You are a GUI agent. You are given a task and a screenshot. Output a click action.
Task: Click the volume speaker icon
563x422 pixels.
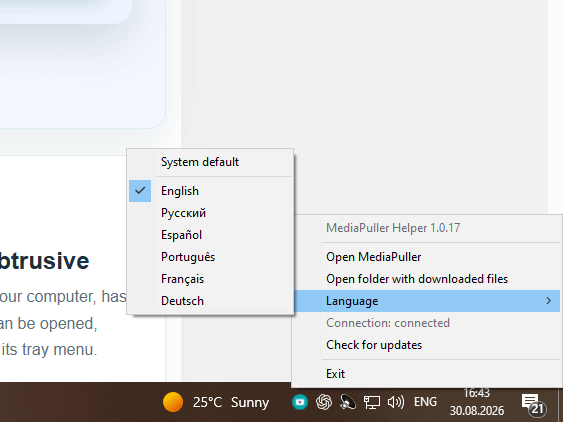(396, 402)
